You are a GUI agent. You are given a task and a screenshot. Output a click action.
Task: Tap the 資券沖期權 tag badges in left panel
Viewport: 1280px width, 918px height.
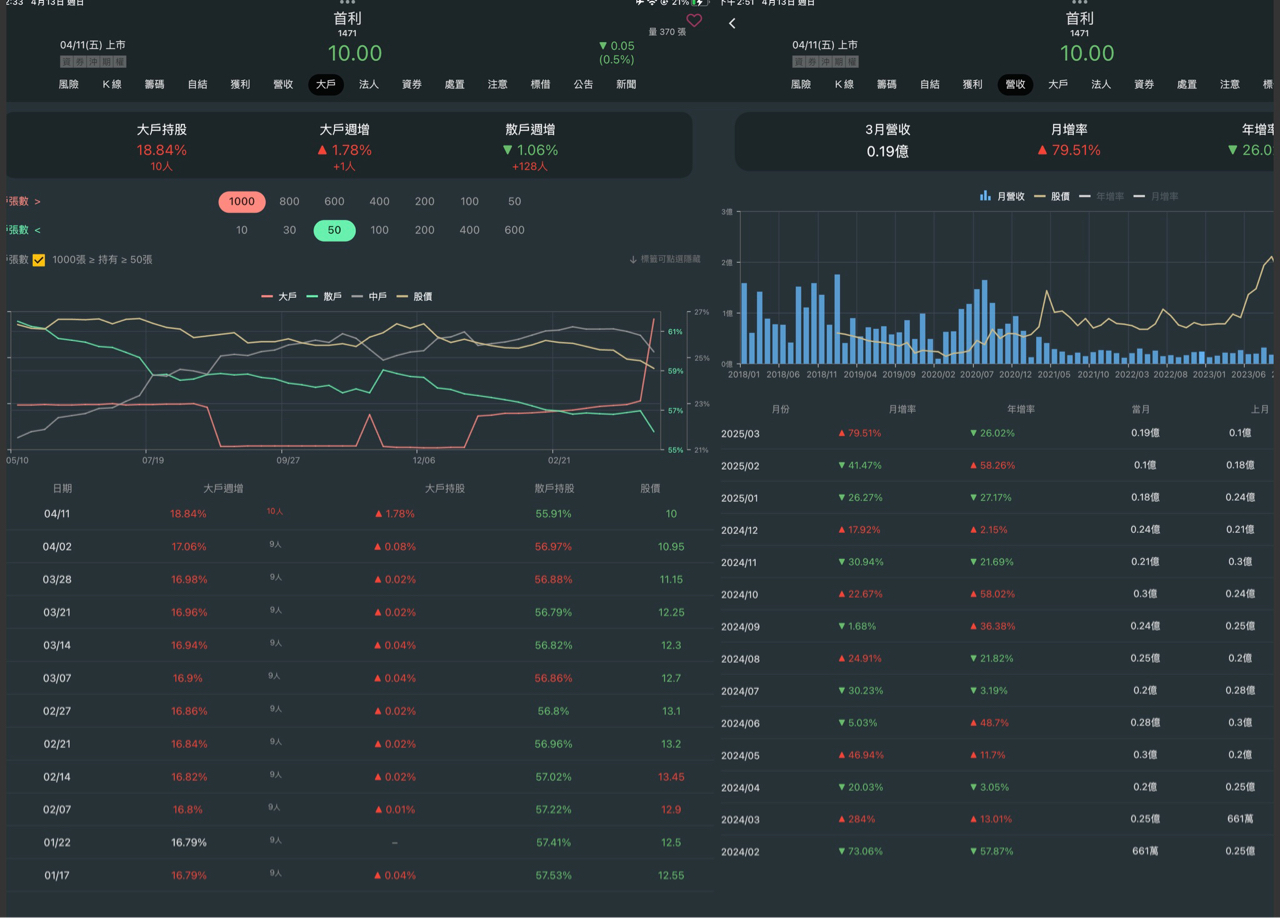click(93, 62)
